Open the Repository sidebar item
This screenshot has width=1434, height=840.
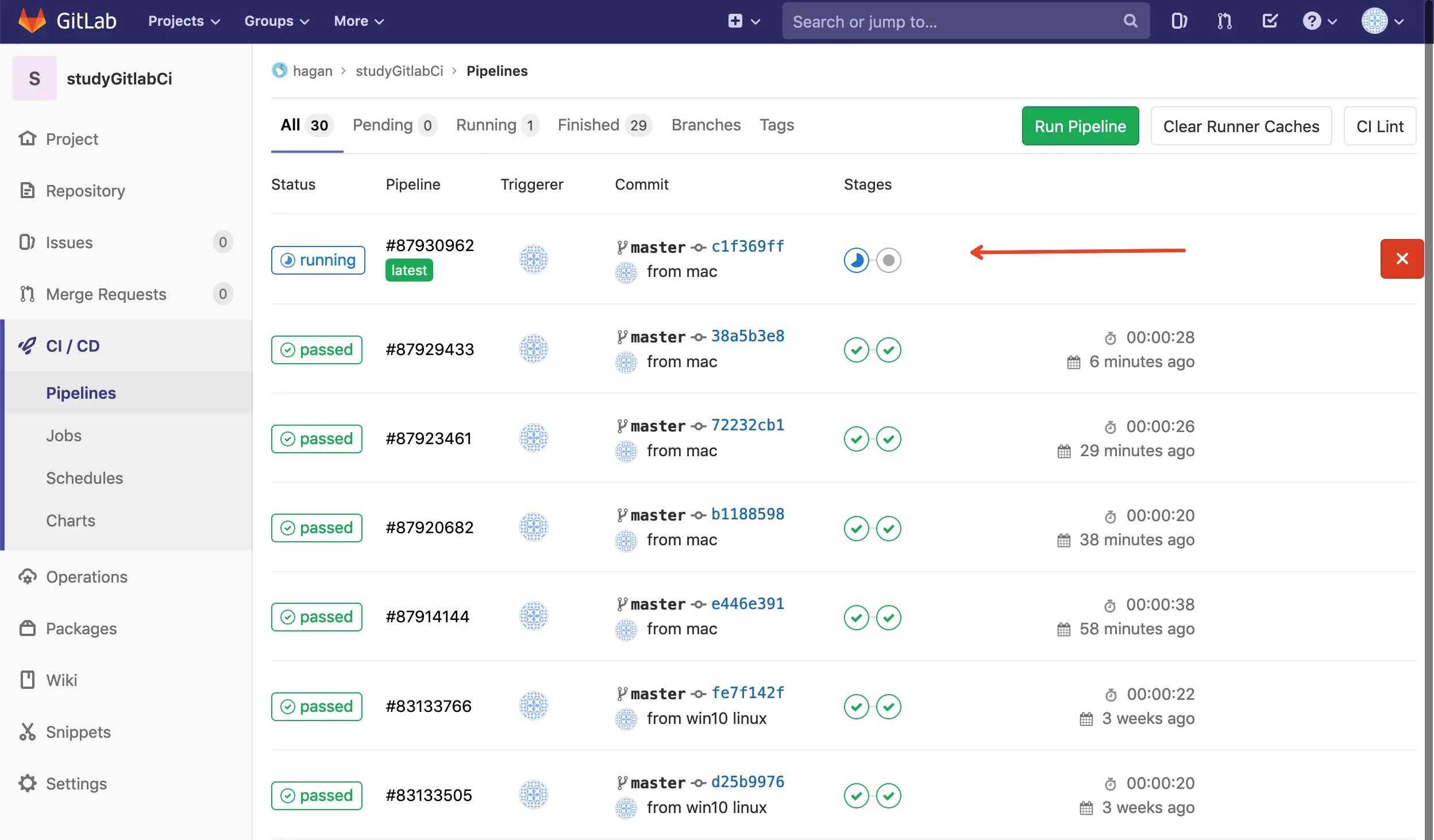coord(126,191)
